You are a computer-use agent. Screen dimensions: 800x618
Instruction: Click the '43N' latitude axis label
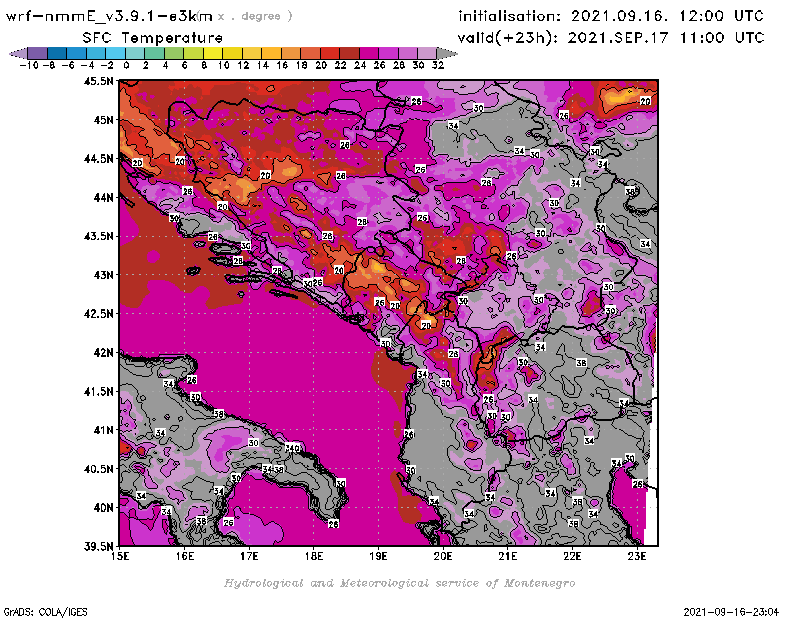(x=103, y=275)
